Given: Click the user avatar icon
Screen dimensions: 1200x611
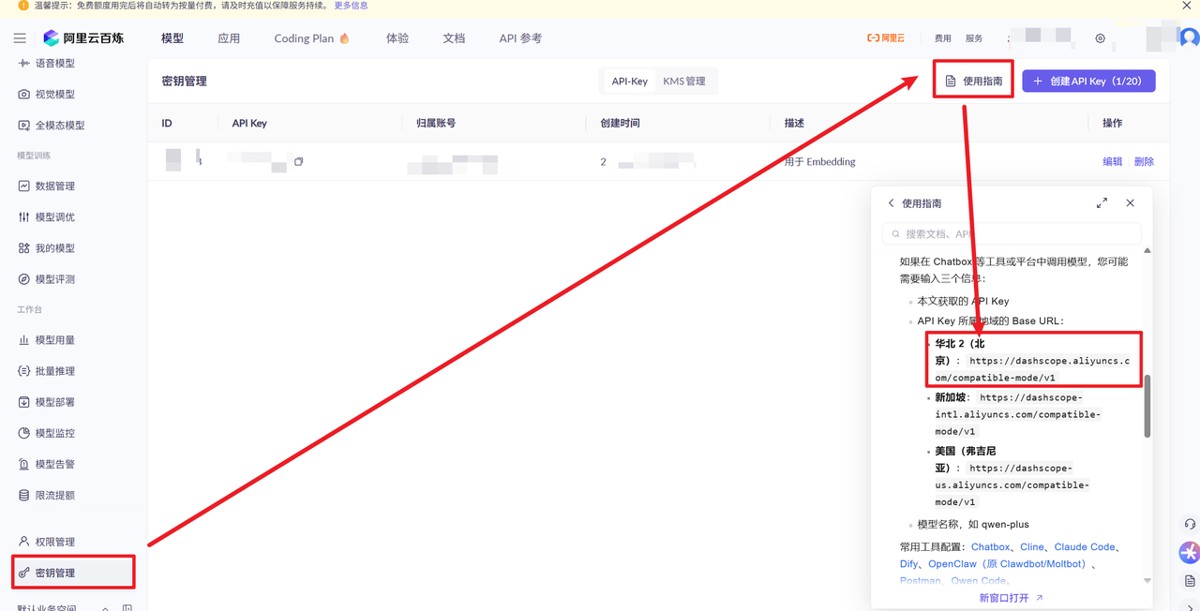Looking at the screenshot, I should [x=1189, y=38].
